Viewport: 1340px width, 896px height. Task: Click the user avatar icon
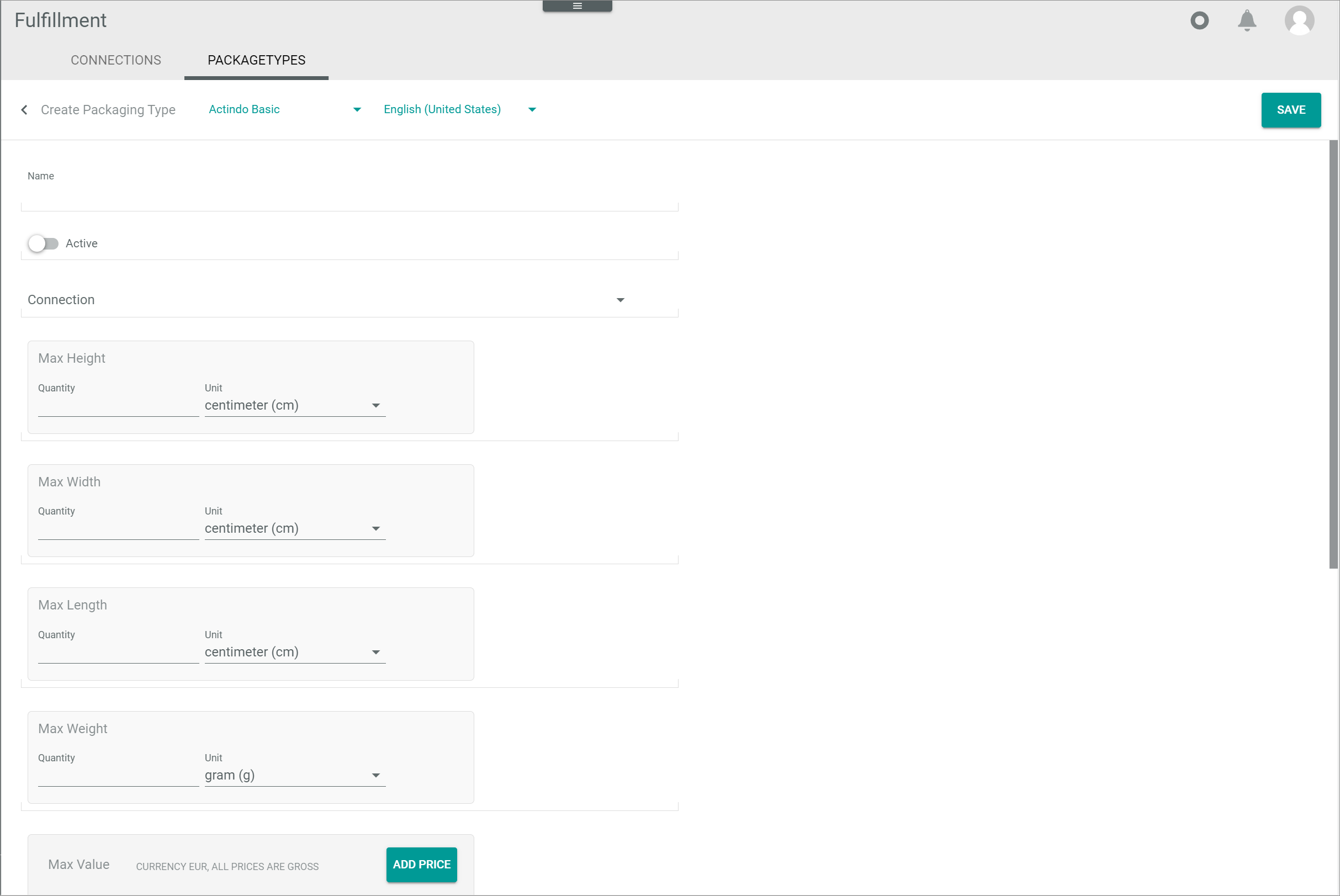tap(1300, 20)
